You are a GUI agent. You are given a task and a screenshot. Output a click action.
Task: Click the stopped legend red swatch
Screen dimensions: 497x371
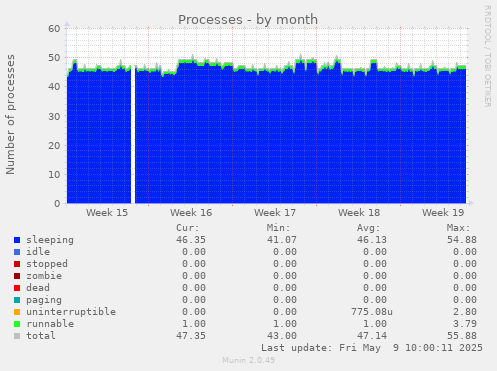(x=17, y=264)
